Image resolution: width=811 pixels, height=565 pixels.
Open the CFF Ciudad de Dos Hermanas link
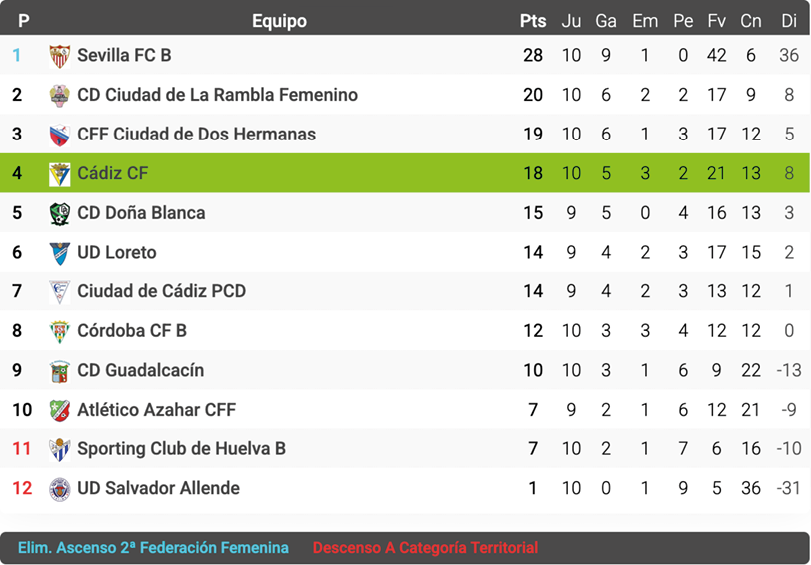point(196,135)
